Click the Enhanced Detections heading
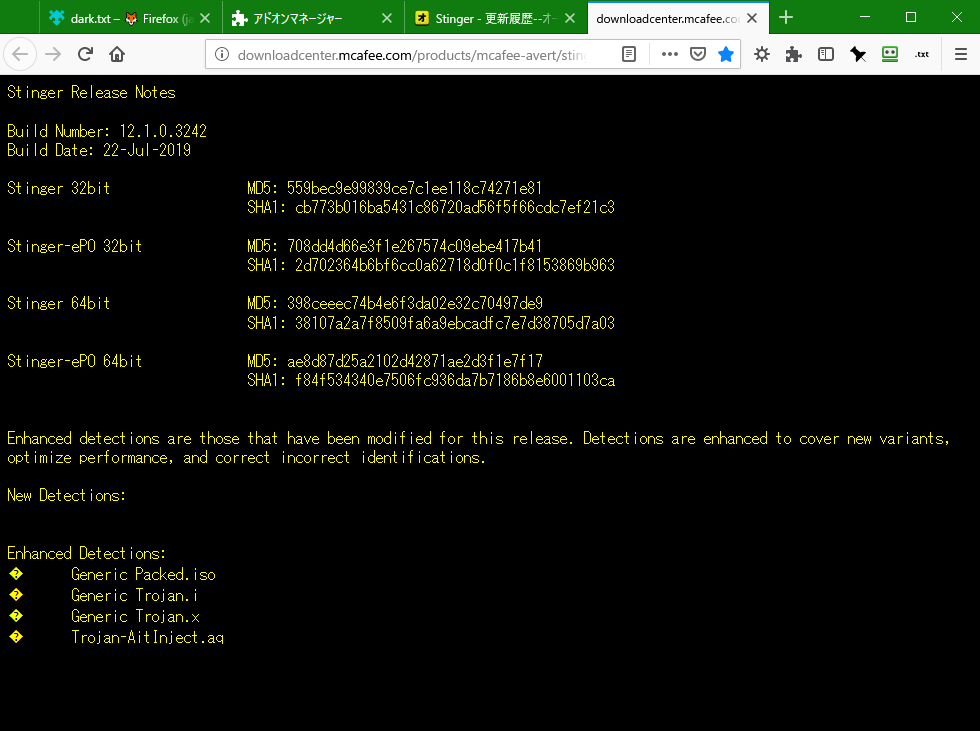The image size is (980, 731). click(86, 554)
